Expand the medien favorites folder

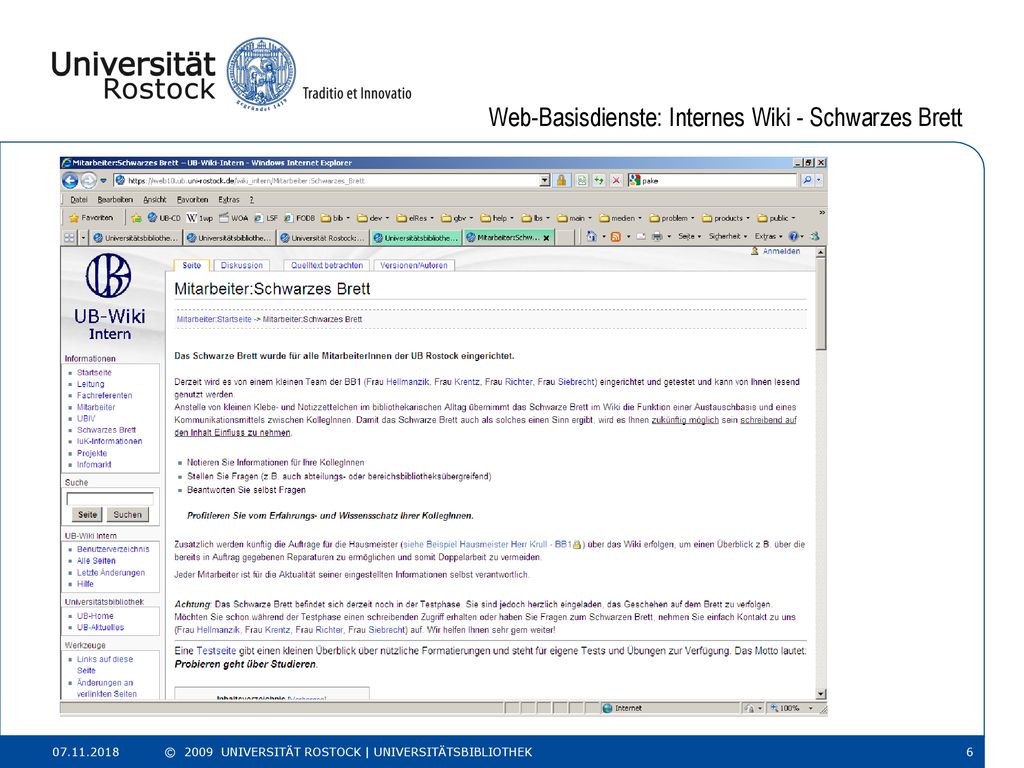(621, 218)
